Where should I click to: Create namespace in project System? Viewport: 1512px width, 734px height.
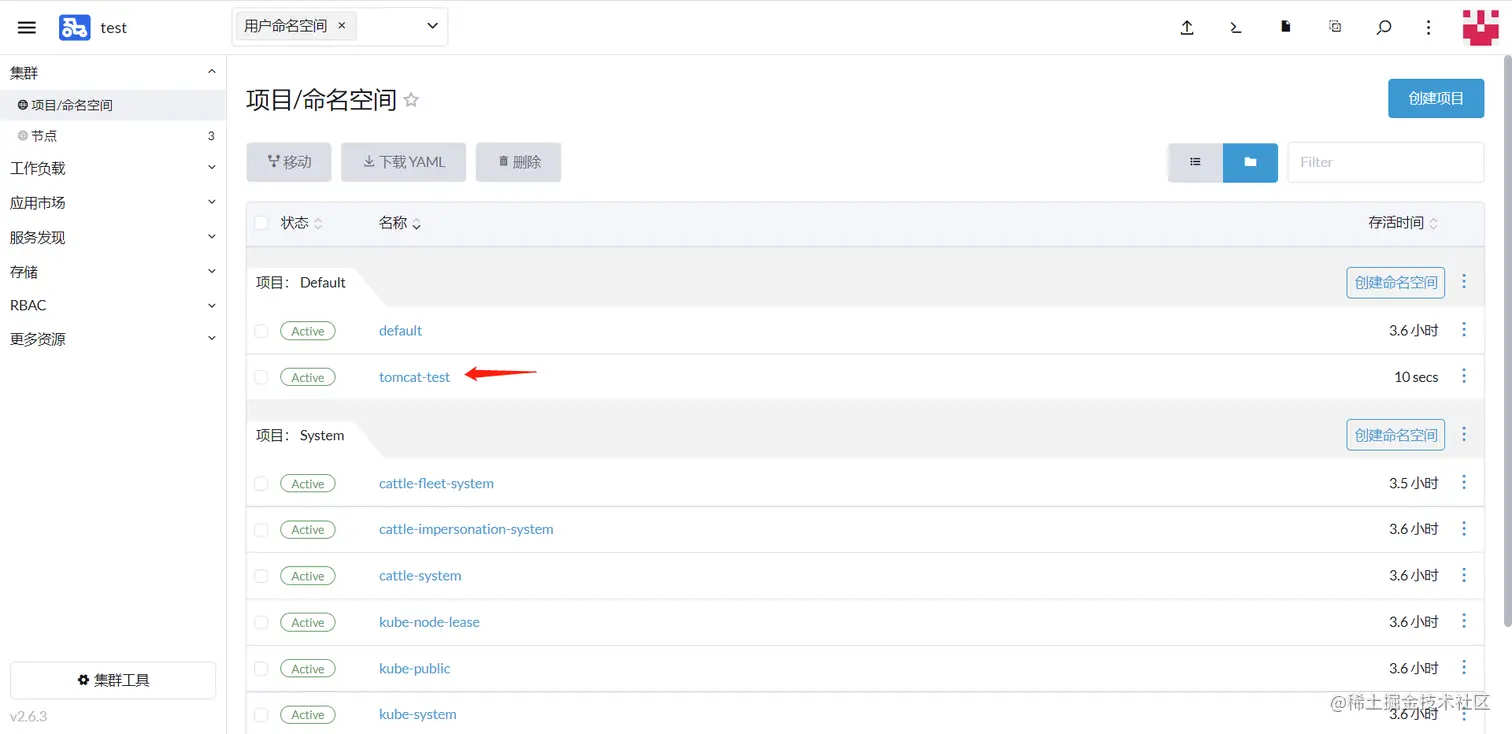pos(1396,434)
